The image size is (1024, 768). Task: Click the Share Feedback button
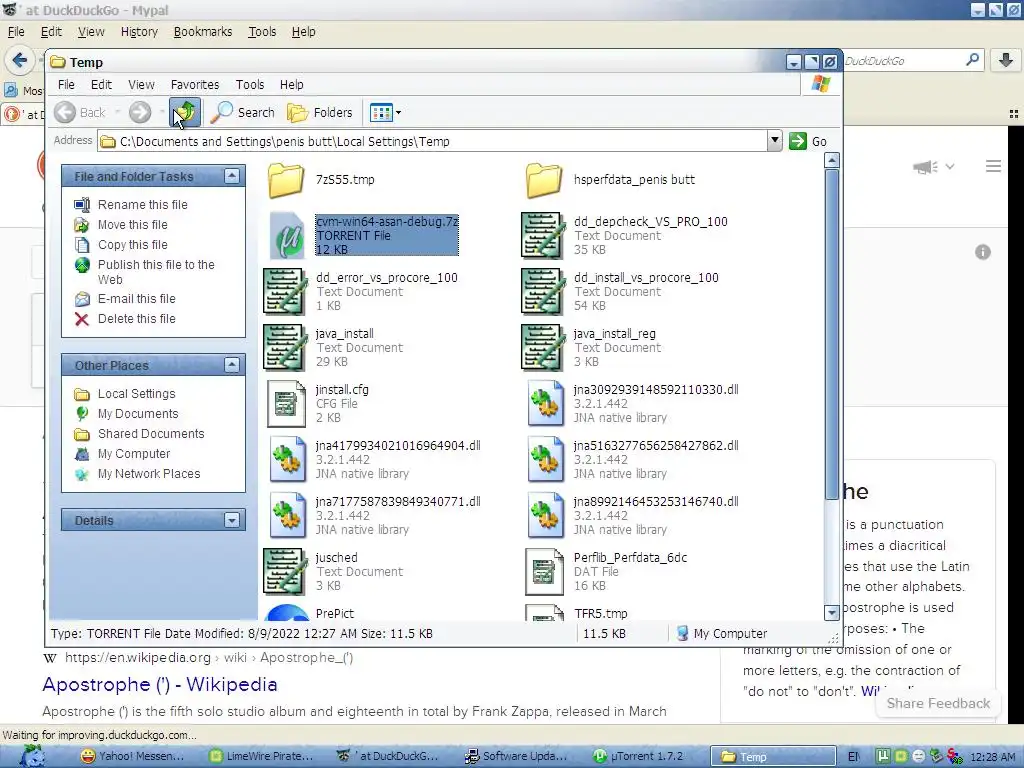[938, 703]
